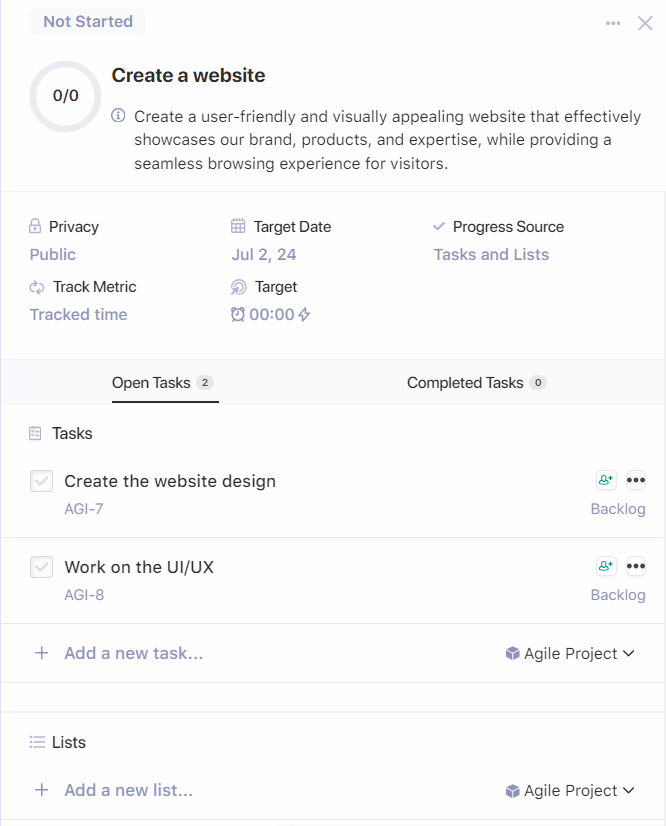Viewport: 666px width, 826px height.
Task: Click the info icon beside the description
Action: click(118, 116)
